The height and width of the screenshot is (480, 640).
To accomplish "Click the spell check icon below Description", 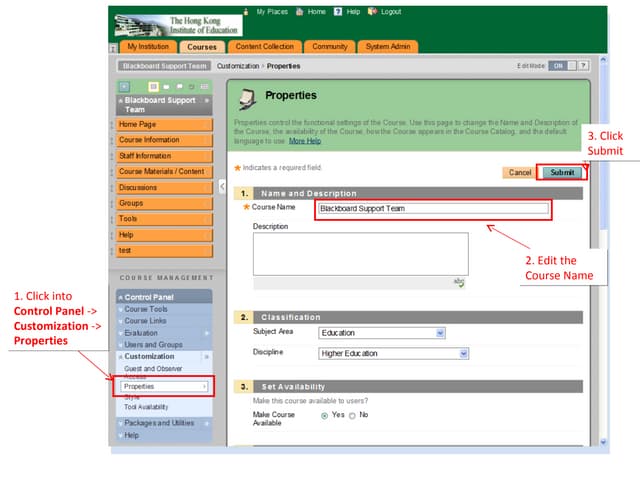I will [459, 282].
